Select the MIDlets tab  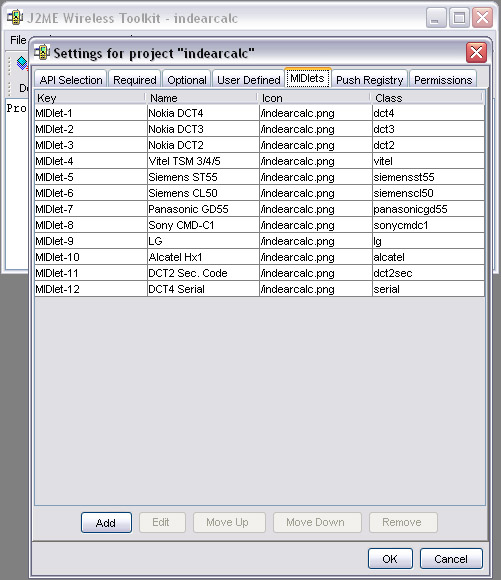point(307,78)
